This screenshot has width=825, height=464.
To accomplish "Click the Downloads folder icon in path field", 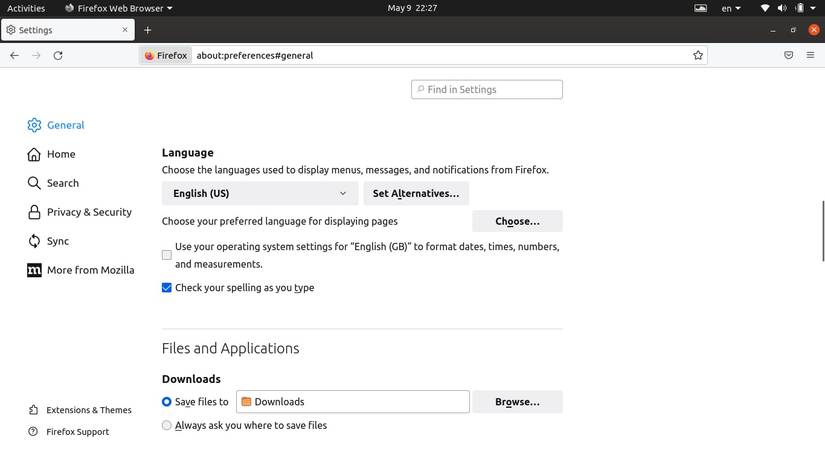I will [246, 402].
